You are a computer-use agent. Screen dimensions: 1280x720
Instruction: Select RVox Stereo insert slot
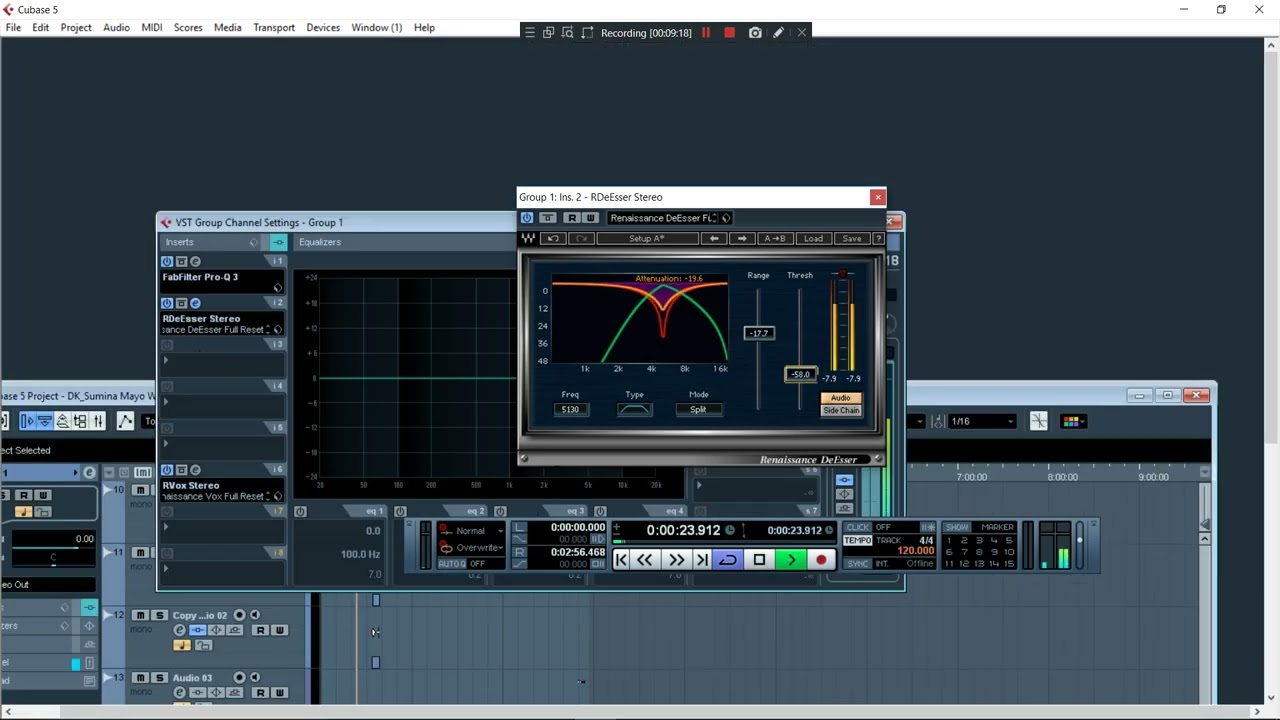click(222, 491)
